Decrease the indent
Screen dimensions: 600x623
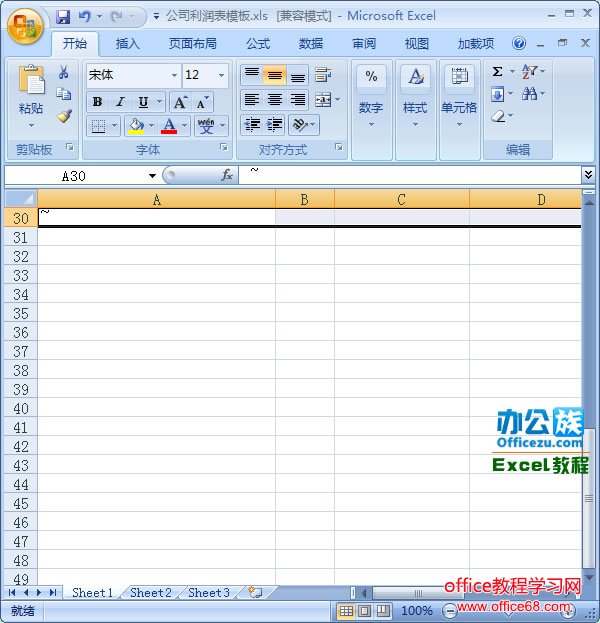coord(252,125)
